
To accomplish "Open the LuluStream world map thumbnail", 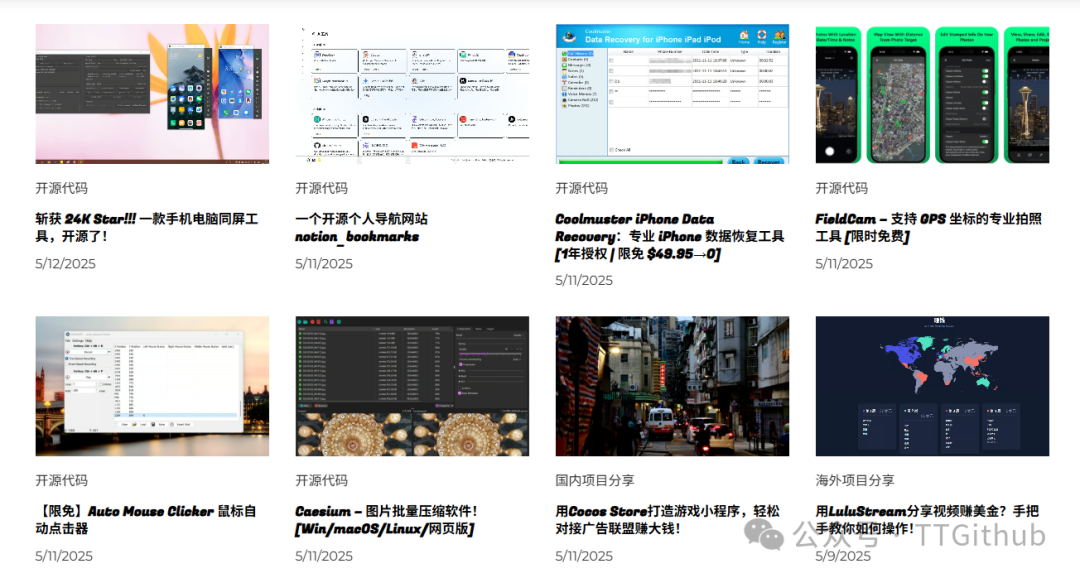I will (932, 386).
